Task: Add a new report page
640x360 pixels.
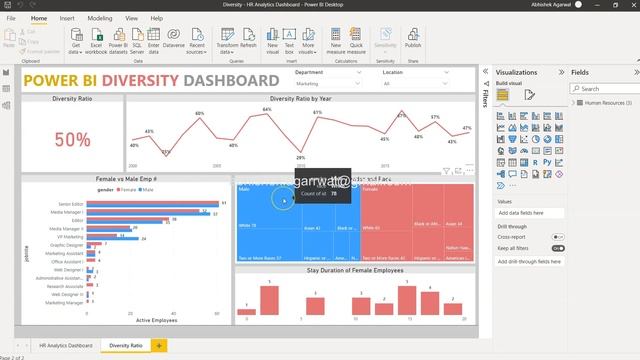Action: tap(159, 346)
